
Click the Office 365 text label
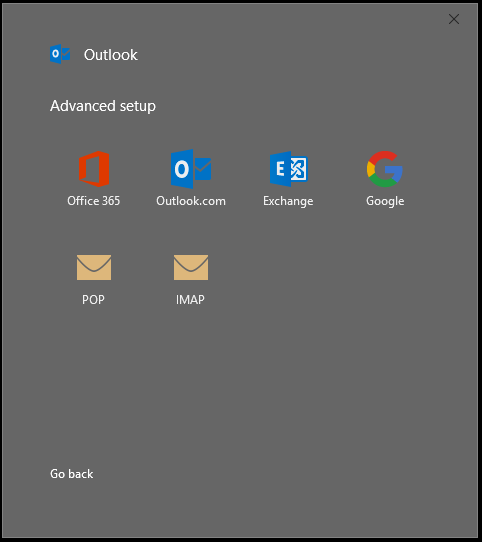(x=94, y=201)
